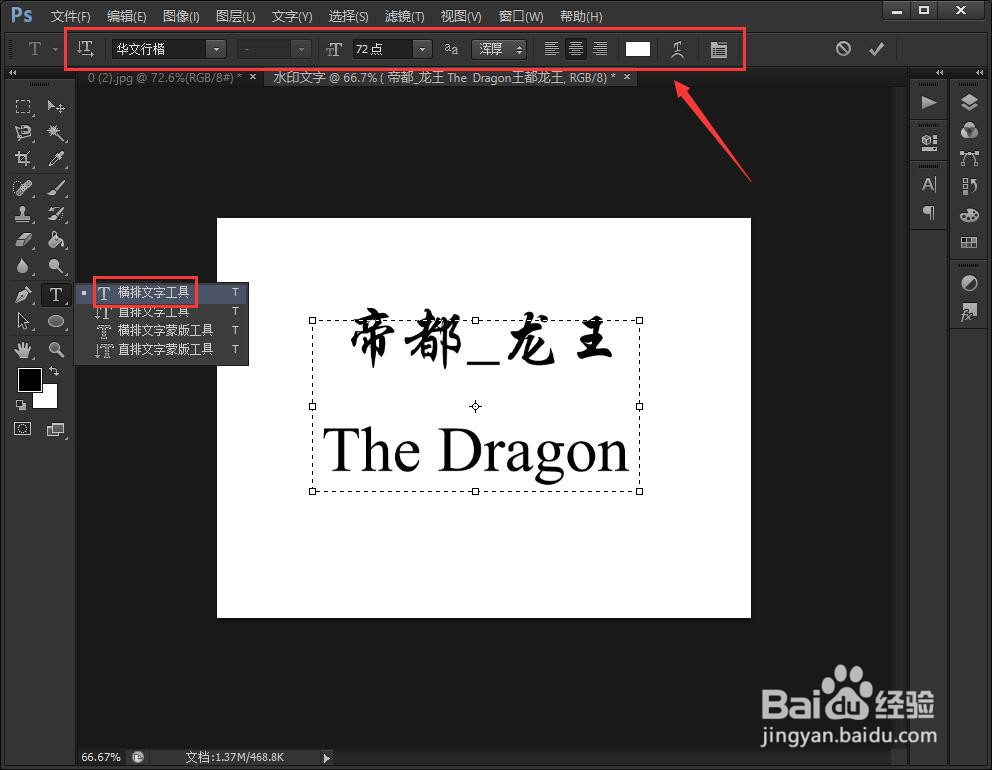This screenshot has height=770, width=992.
Task: Commit the text edit with the checkmark button
Action: coord(877,48)
